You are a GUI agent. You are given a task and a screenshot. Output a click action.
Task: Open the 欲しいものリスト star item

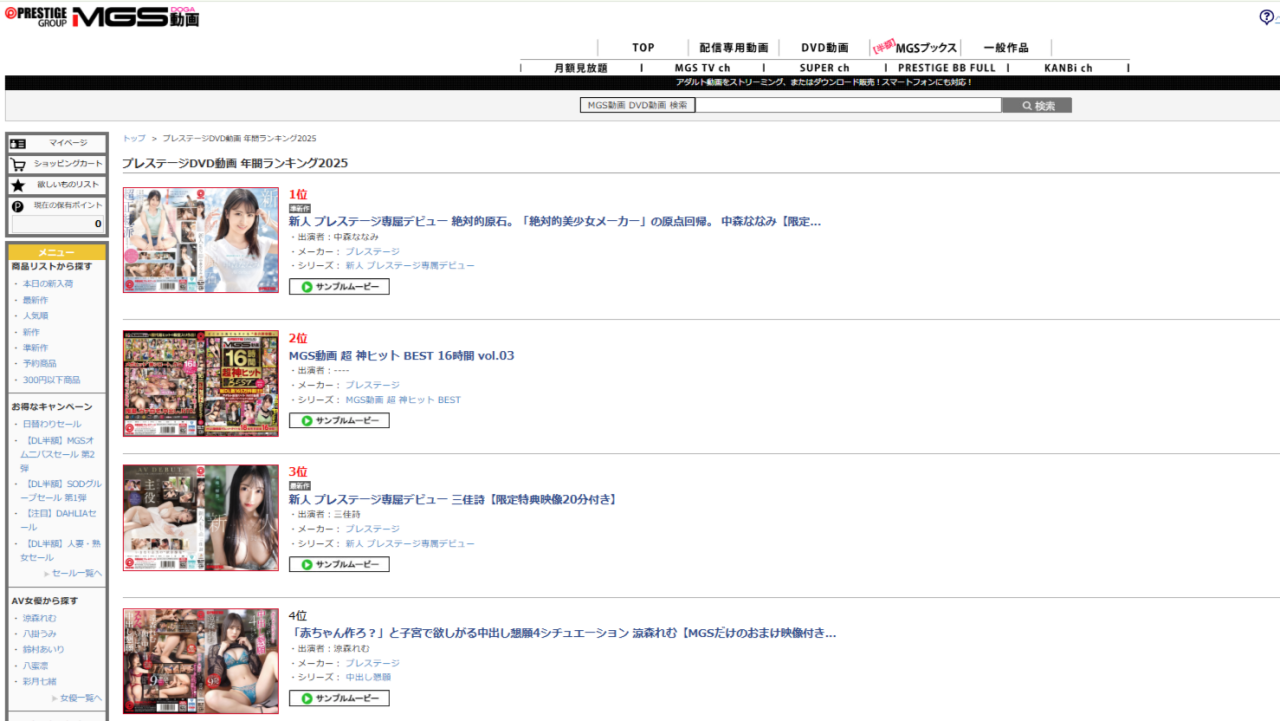coord(57,185)
